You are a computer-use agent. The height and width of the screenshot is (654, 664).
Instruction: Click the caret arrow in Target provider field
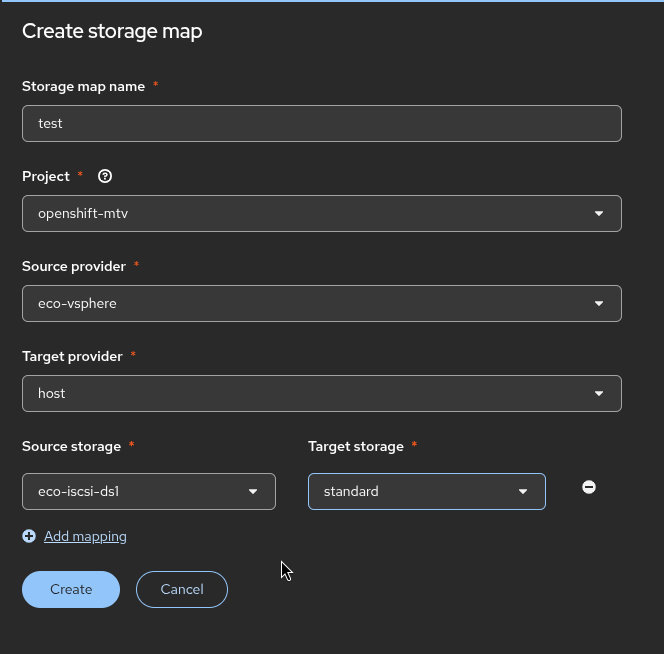599,393
